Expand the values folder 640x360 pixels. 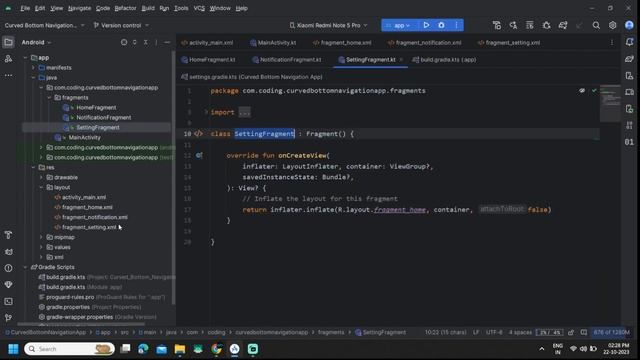(41, 247)
